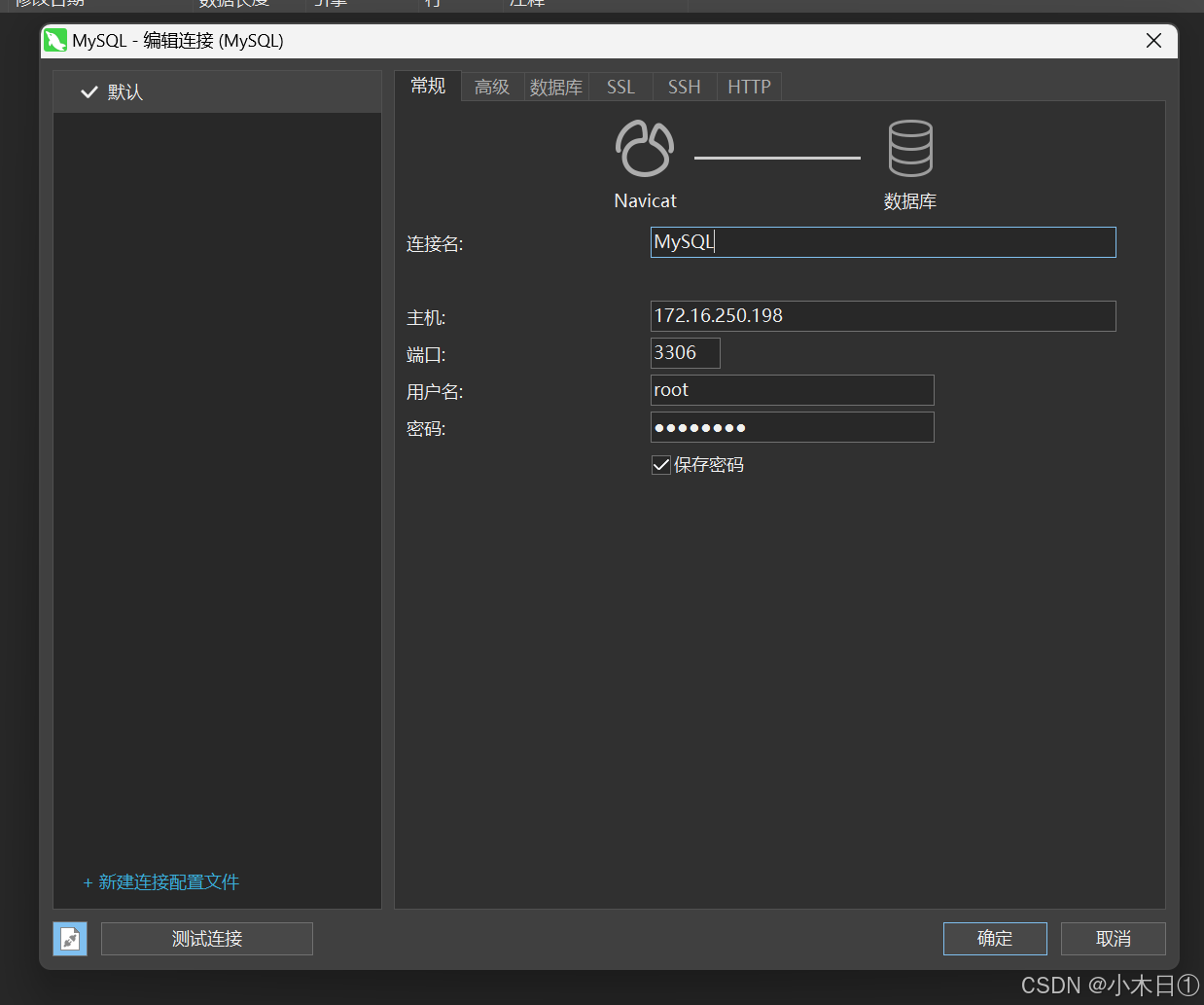The width and height of the screenshot is (1204, 1005).
Task: Click the 用户名: label
Action: [435, 392]
